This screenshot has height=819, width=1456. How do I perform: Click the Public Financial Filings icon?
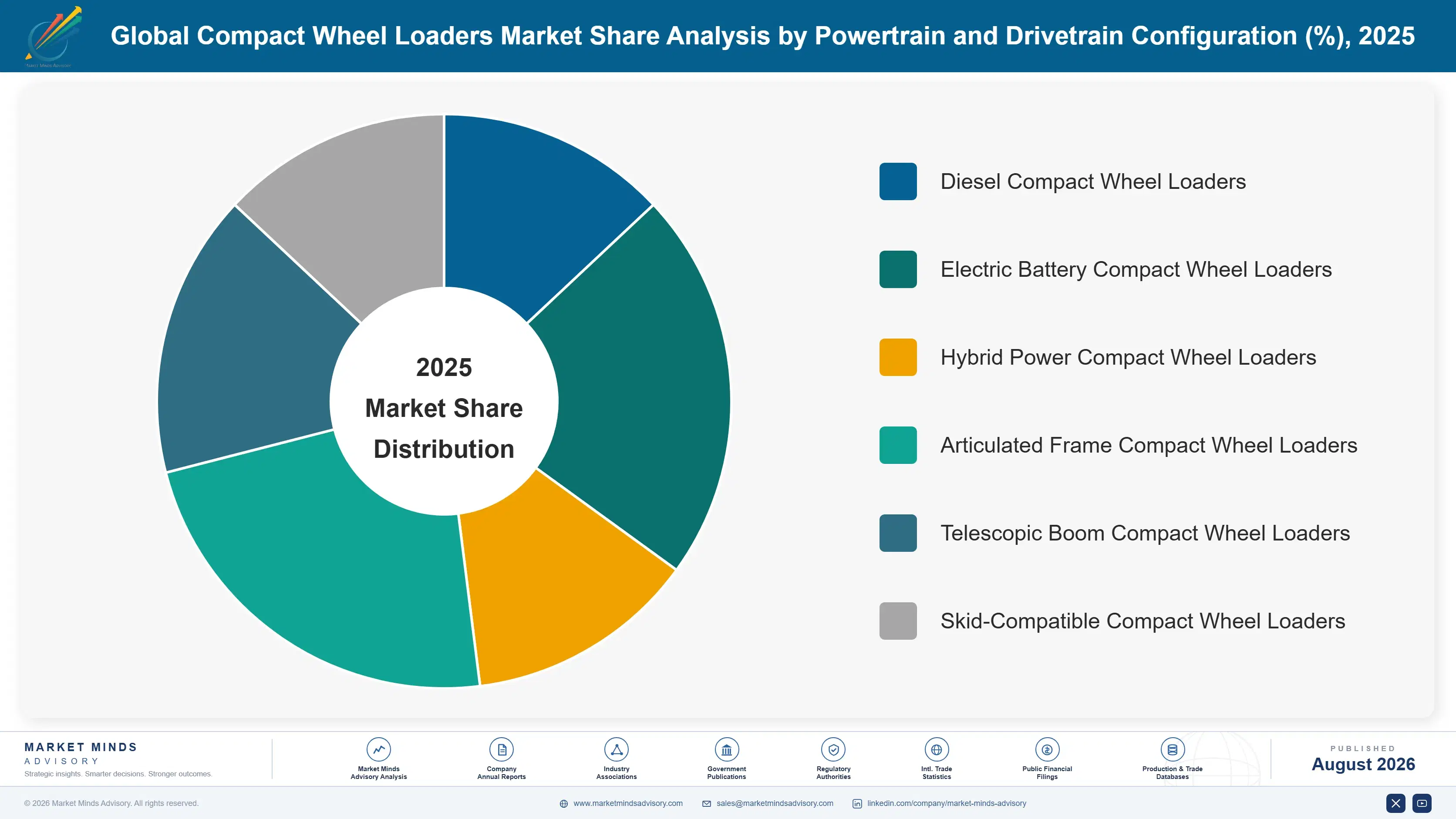tap(1047, 749)
